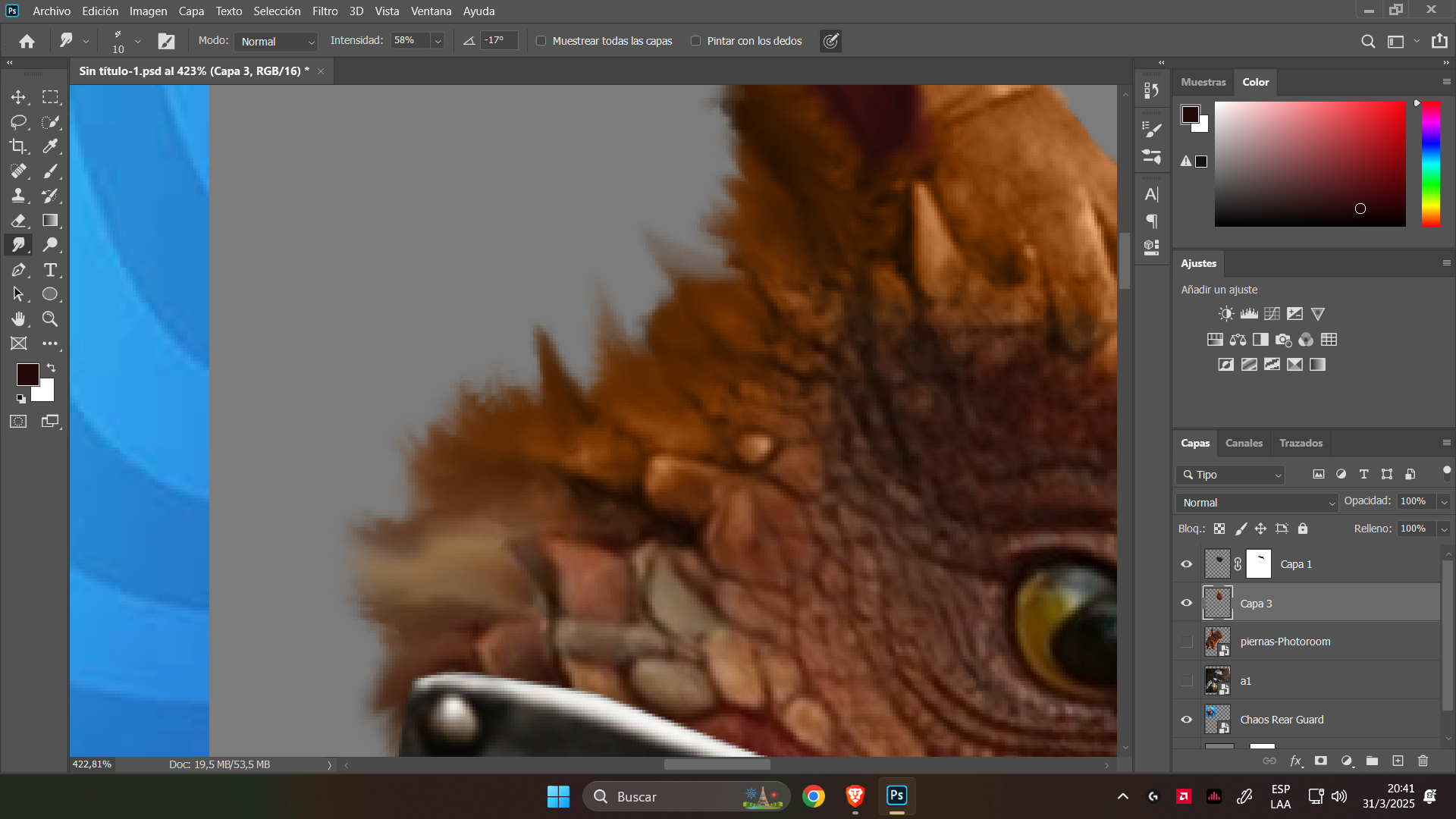The width and height of the screenshot is (1456, 819).
Task: Click the Capa 1 layer mask thumbnail
Action: [1259, 564]
